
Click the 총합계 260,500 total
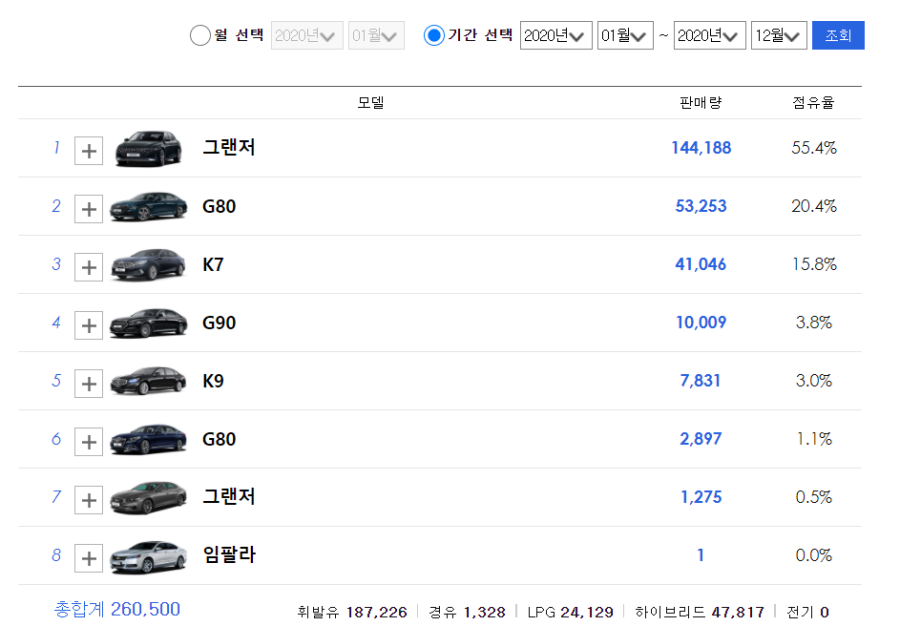[117, 609]
